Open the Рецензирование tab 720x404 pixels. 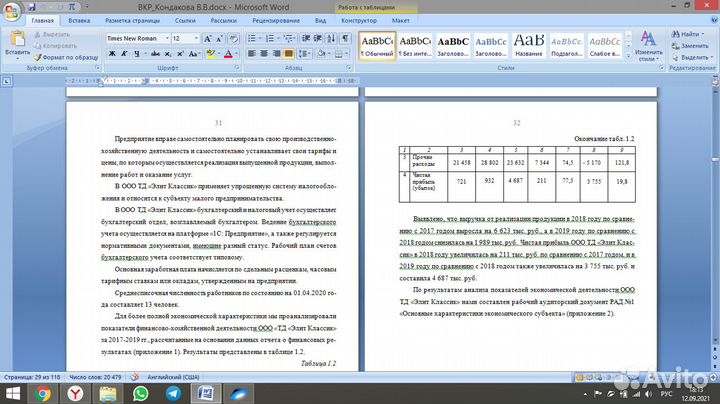(276, 19)
